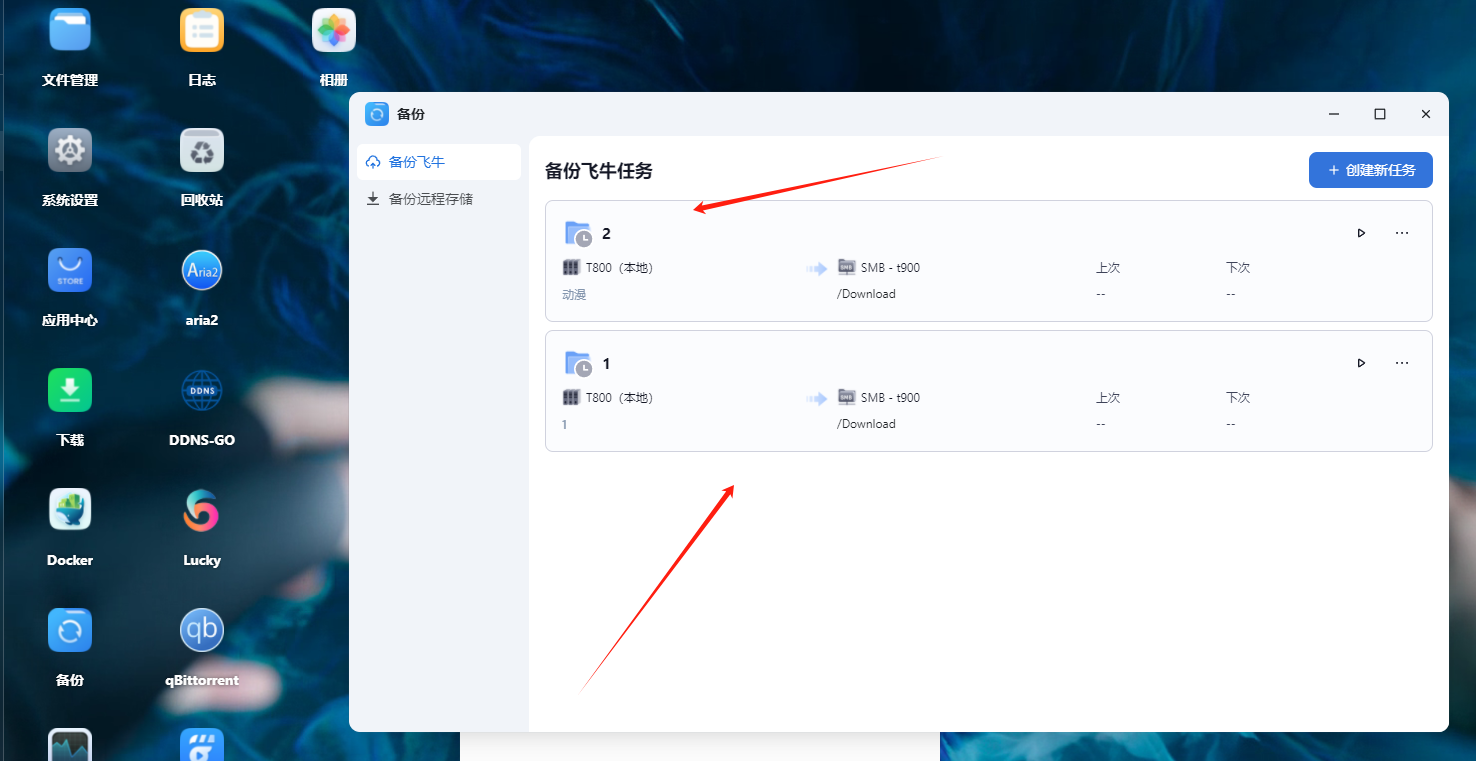This screenshot has height=761, width=1476.
Task: Launch the aria2 desktop app
Action: (202, 270)
